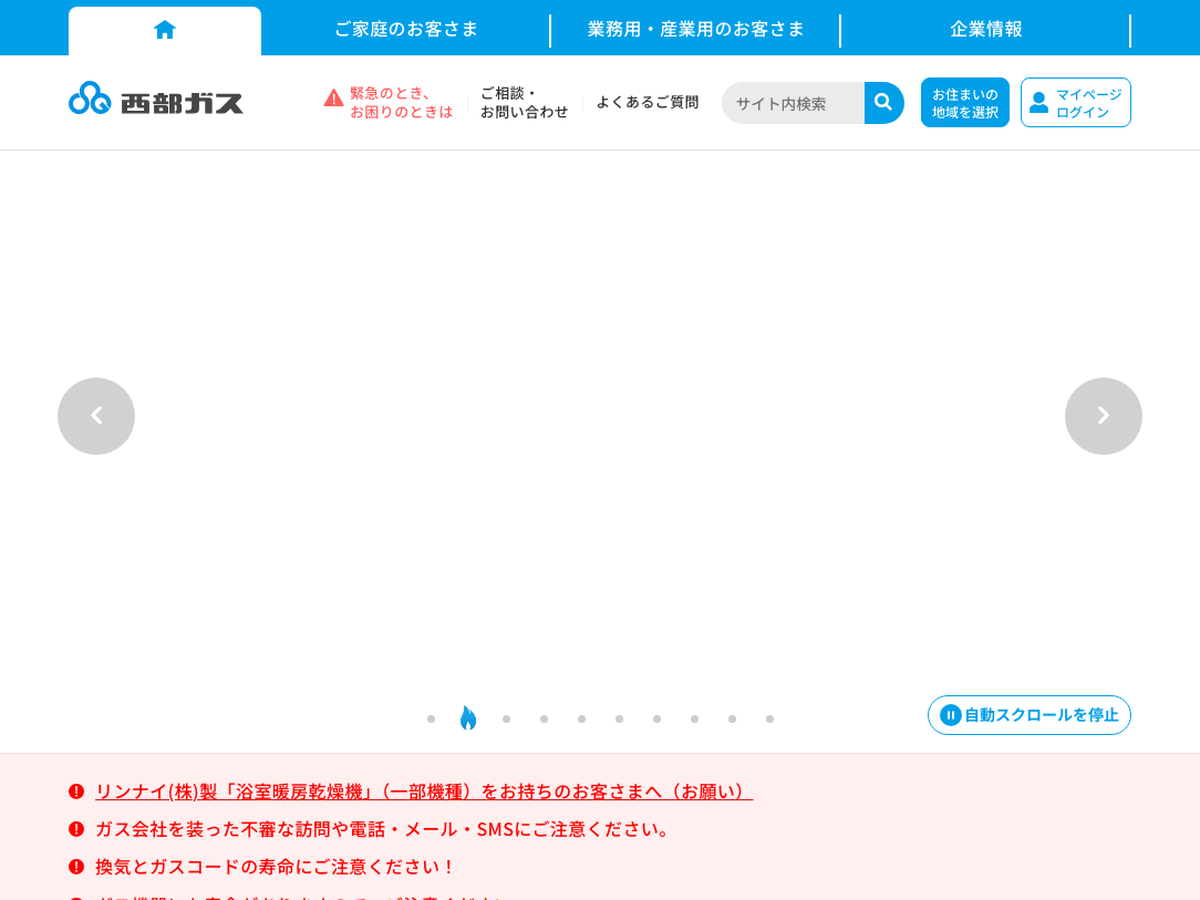1200x900 pixels.
Task: Go to previous slide with left arrow
Action: 96,416
